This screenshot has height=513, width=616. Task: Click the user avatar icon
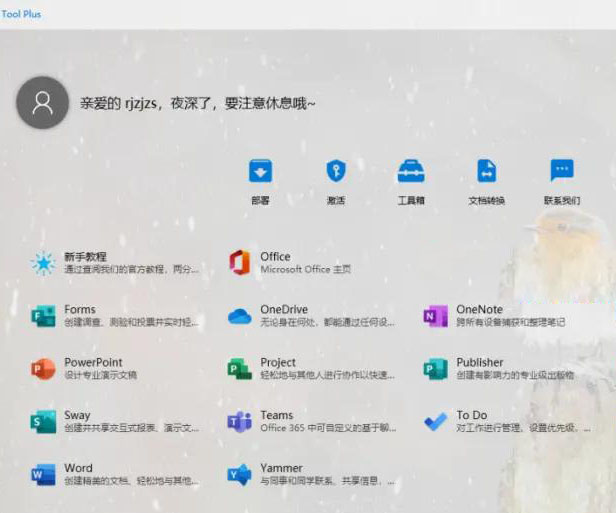42,103
